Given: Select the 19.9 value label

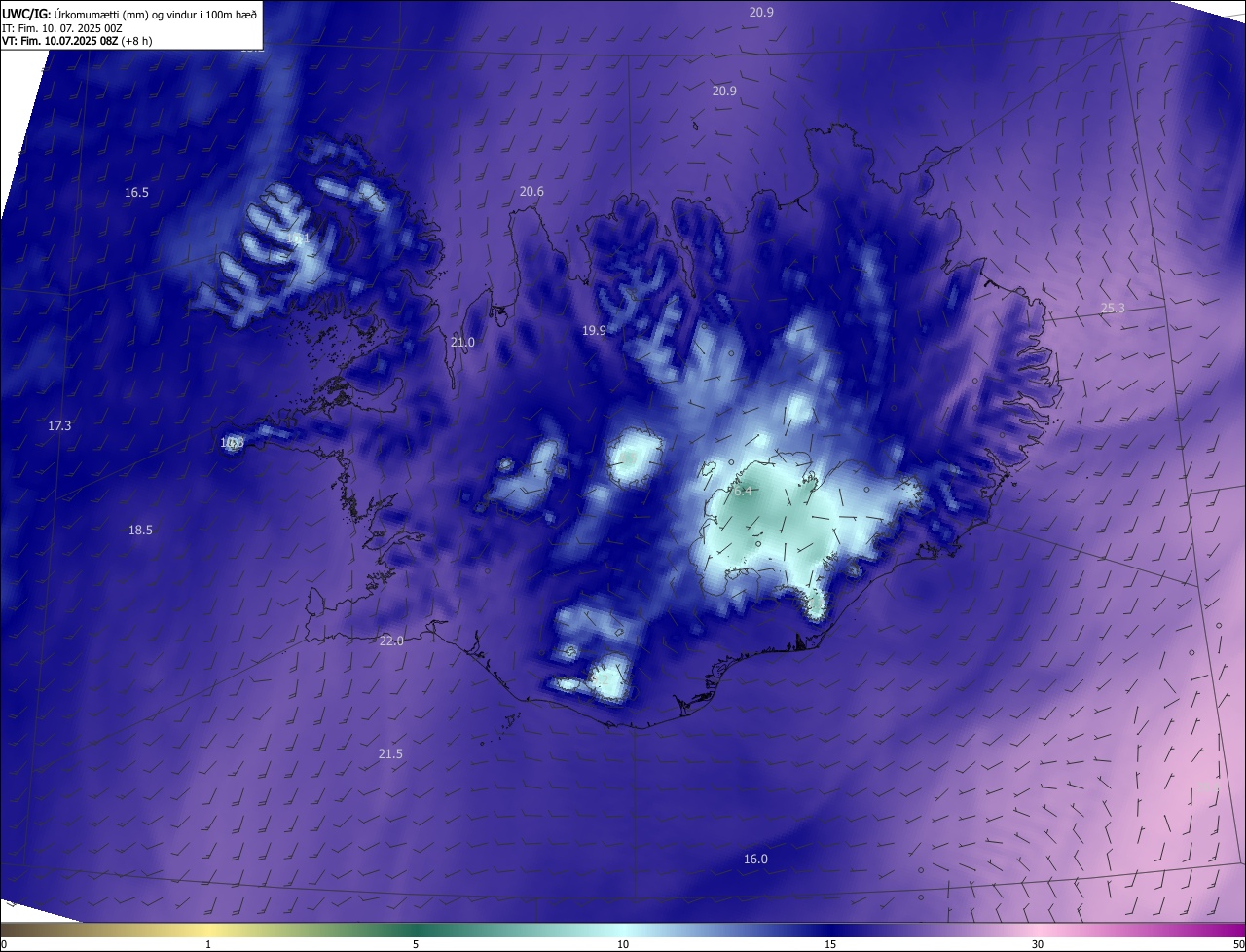Looking at the screenshot, I should pyautogui.click(x=594, y=331).
